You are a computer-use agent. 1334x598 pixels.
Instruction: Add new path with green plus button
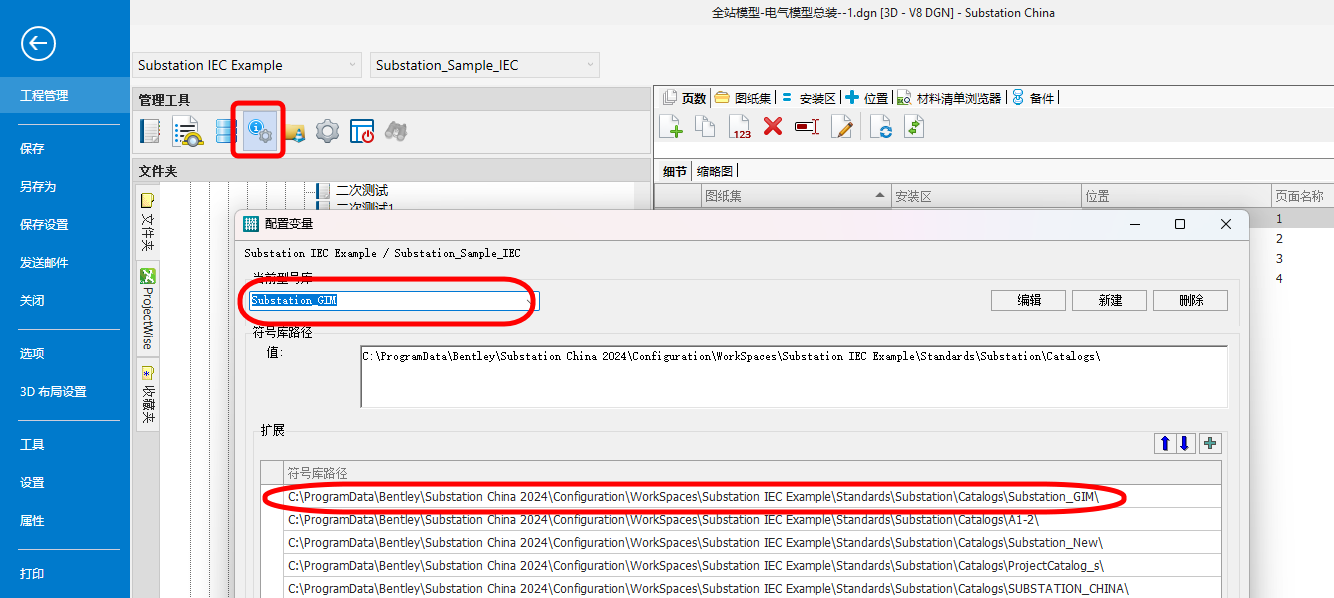pos(1210,443)
